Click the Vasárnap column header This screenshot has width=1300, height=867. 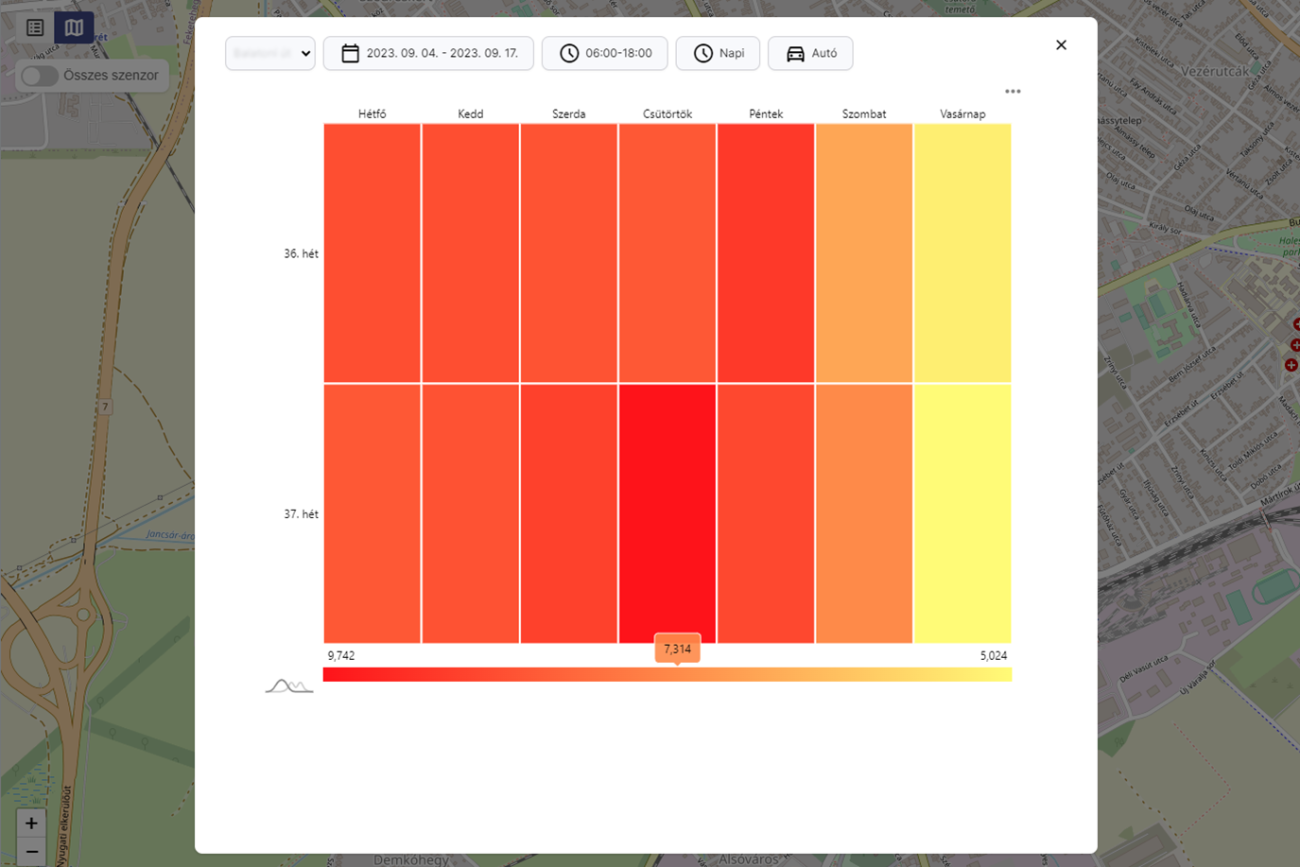point(962,114)
